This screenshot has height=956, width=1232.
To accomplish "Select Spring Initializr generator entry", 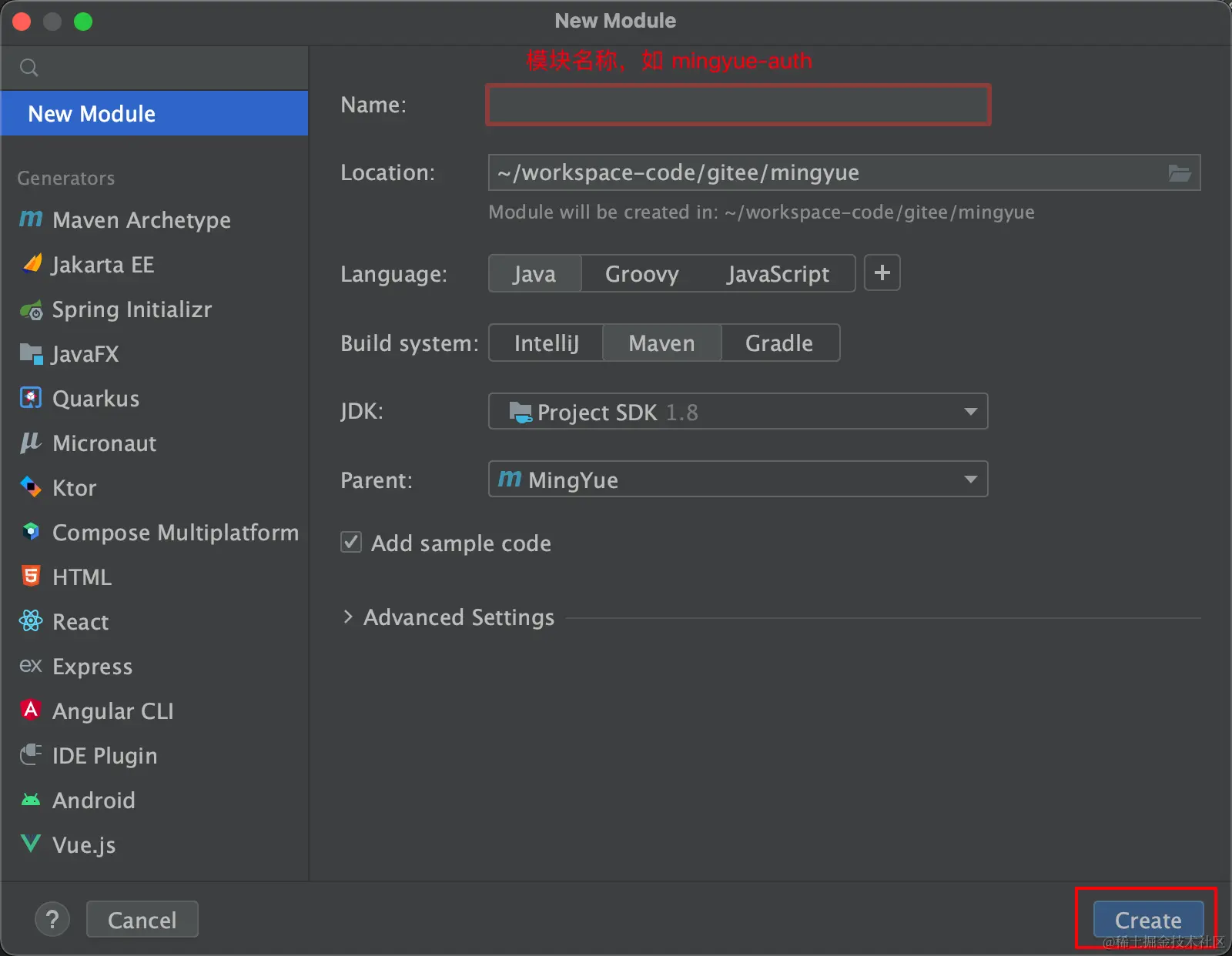I will click(x=154, y=309).
